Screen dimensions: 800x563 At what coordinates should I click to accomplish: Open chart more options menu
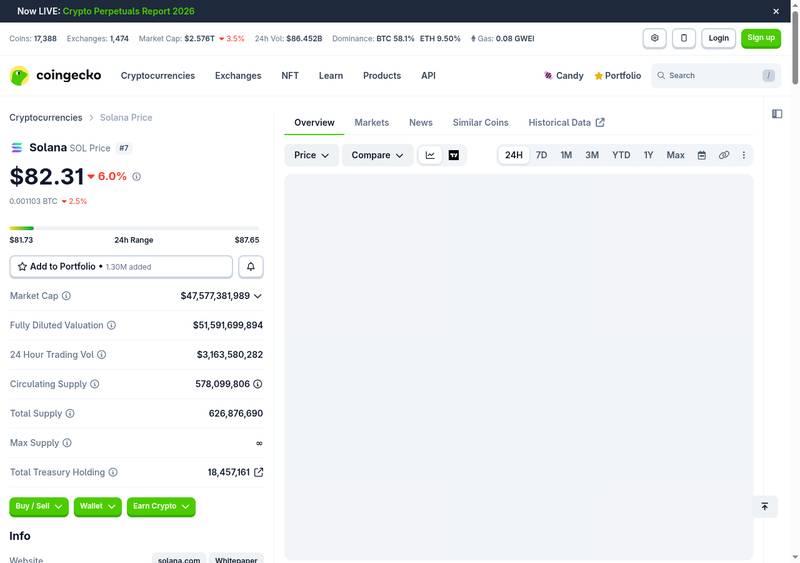pyautogui.click(x=743, y=155)
